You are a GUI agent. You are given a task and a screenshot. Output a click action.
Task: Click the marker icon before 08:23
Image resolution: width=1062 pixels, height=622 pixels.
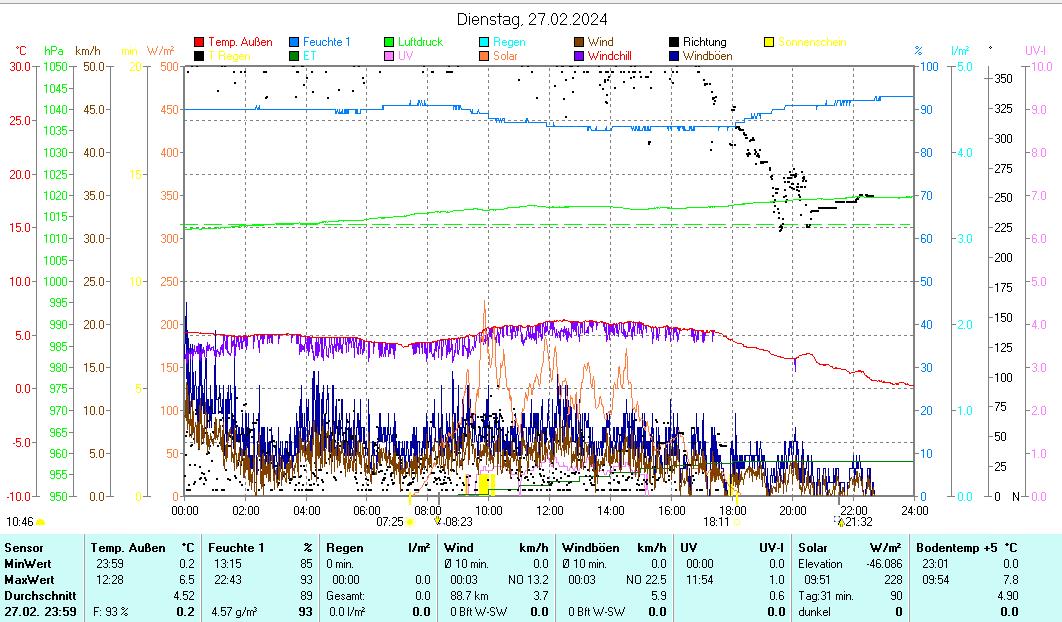(437, 521)
